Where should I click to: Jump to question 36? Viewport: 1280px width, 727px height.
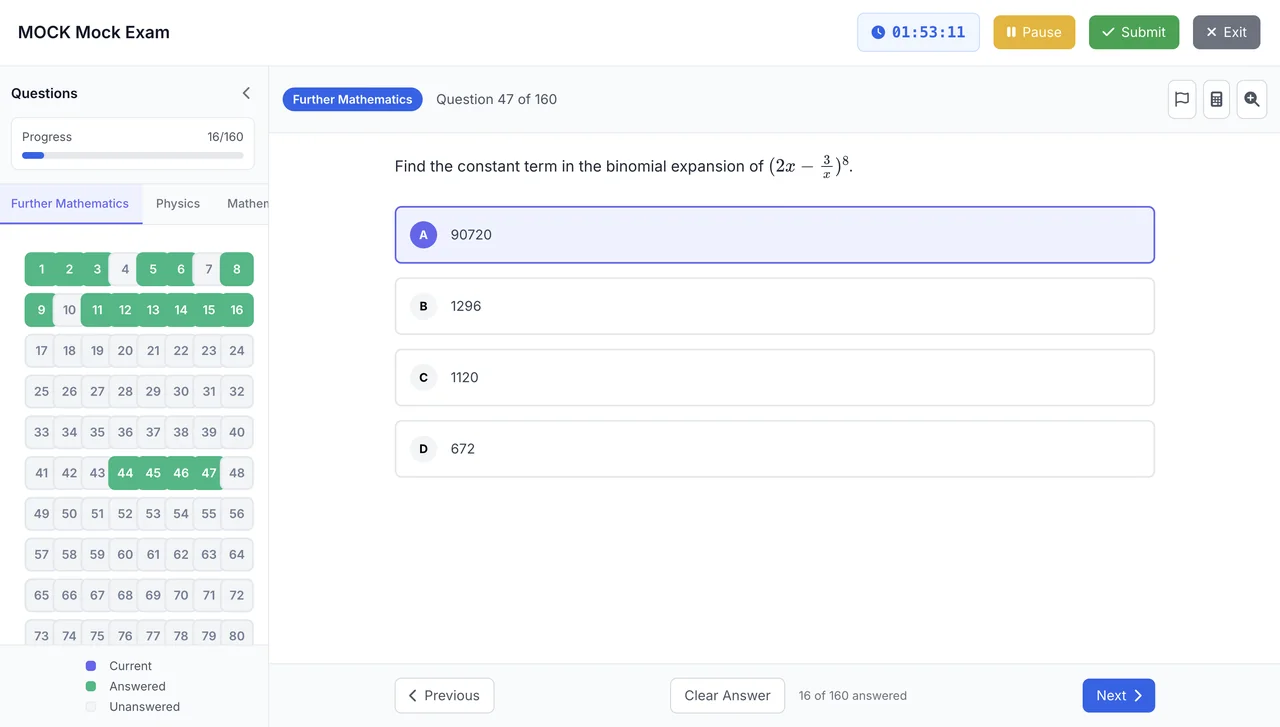click(125, 432)
